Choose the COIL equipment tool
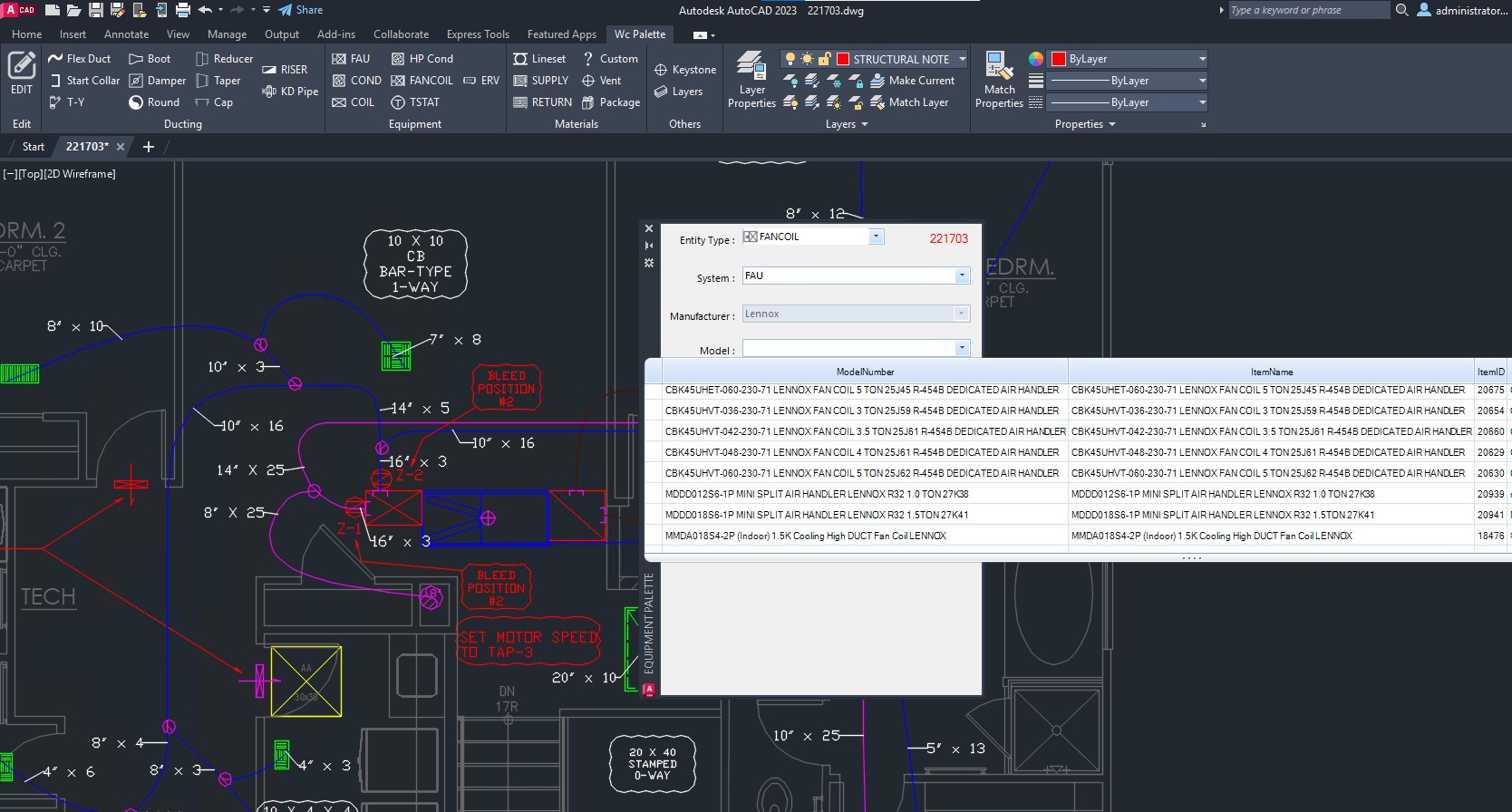The width and height of the screenshot is (1512, 812). (x=353, y=102)
